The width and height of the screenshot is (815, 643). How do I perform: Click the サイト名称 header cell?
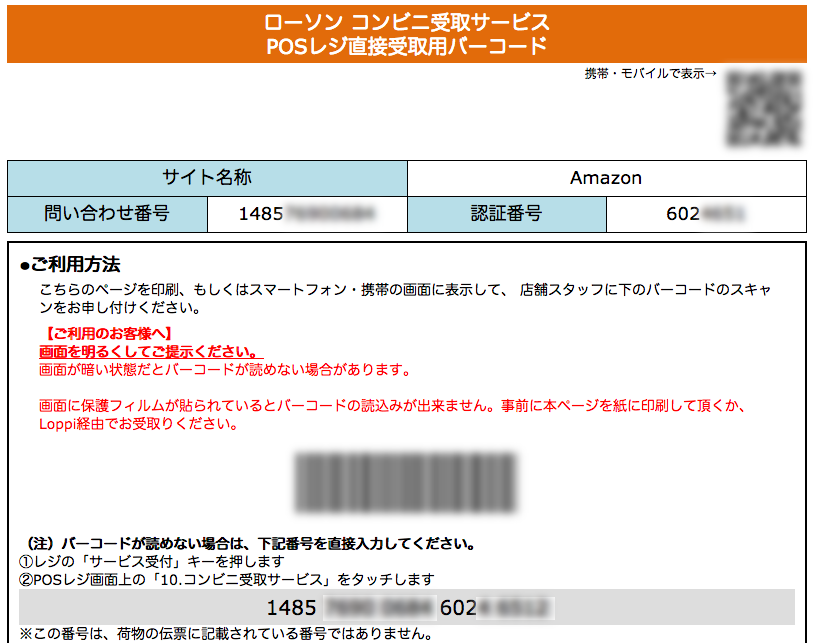(x=207, y=178)
